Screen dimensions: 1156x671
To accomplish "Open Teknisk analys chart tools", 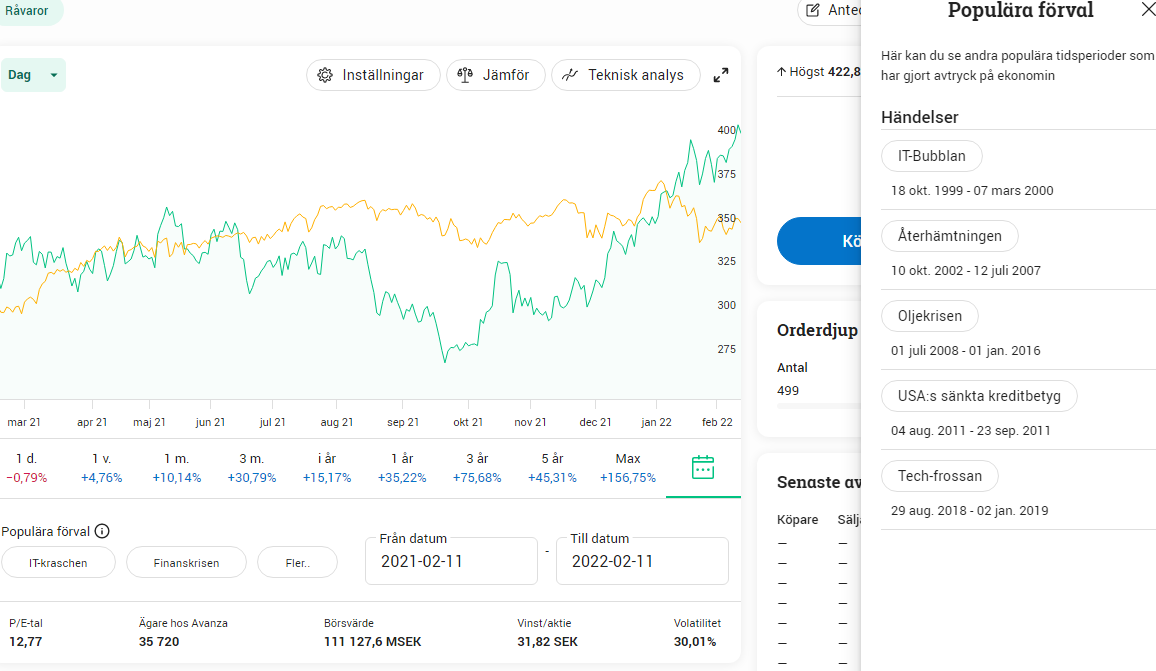I will coord(626,75).
